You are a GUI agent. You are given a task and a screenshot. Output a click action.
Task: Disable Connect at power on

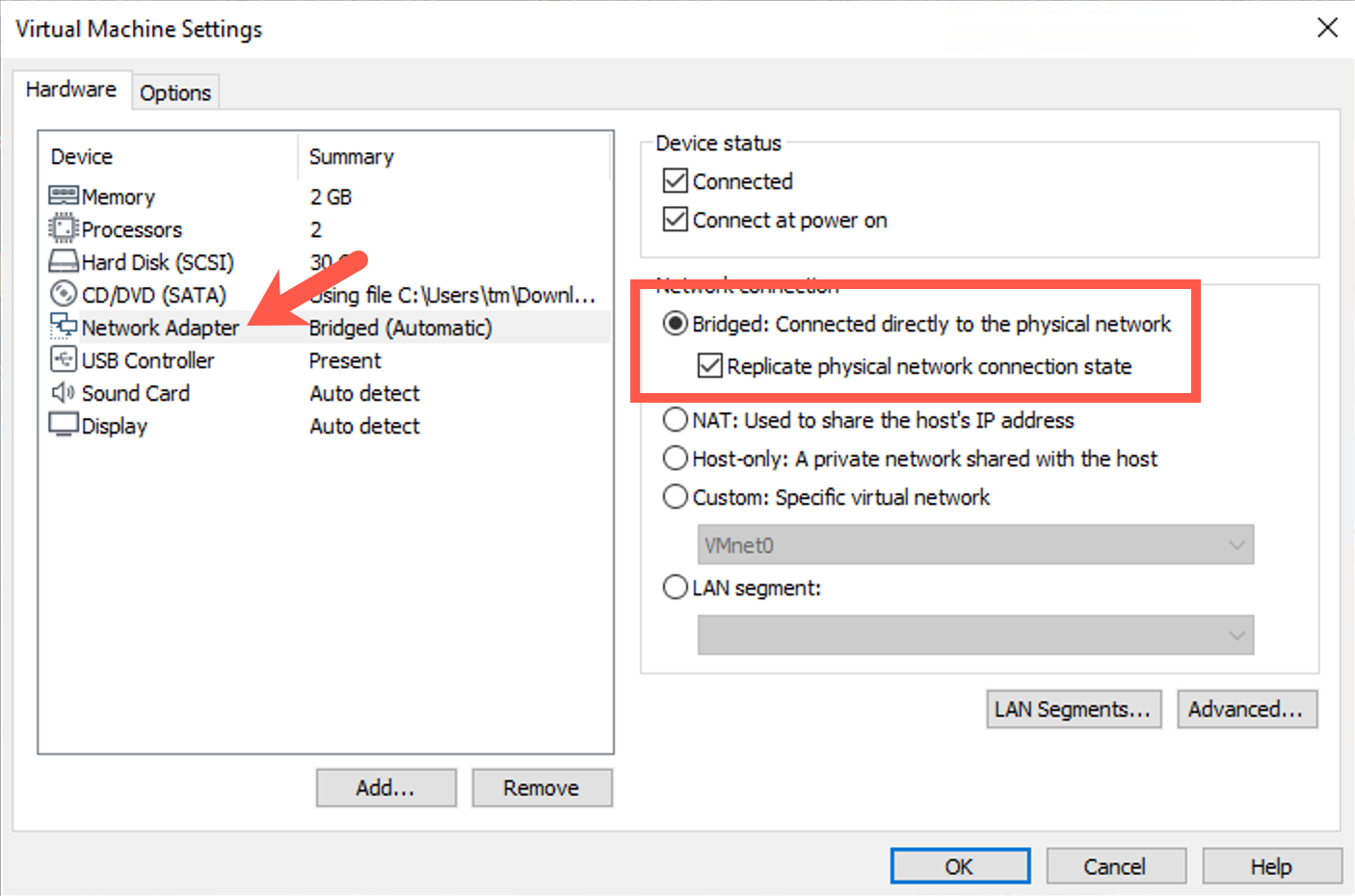[x=675, y=219]
